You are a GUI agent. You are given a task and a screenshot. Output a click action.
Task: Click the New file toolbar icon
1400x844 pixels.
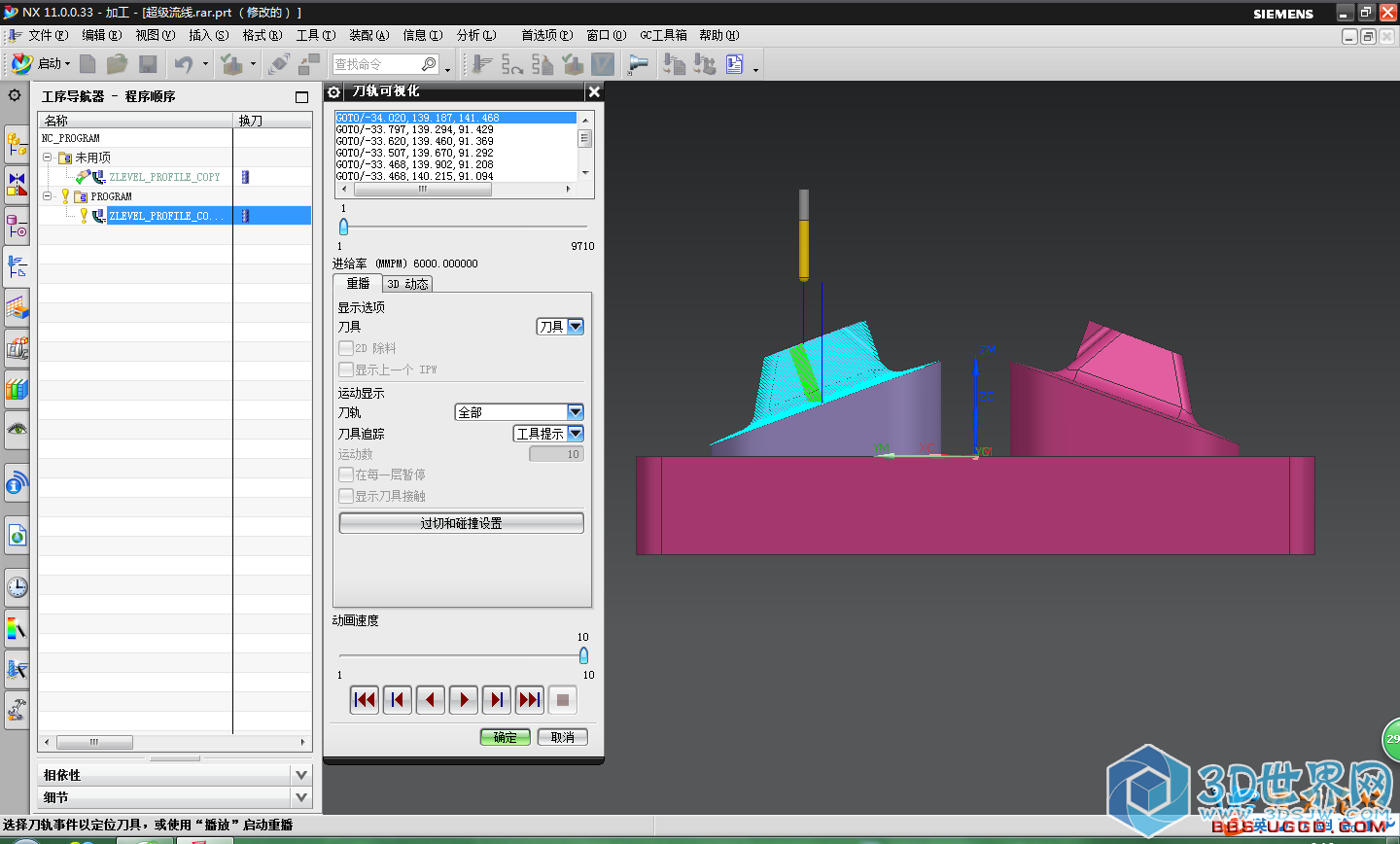(87, 64)
